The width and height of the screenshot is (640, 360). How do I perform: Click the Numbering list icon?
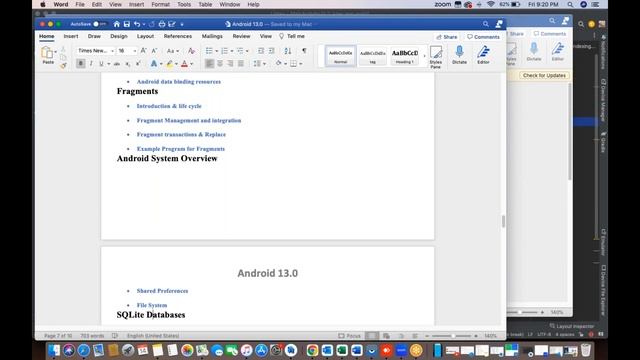point(224,51)
